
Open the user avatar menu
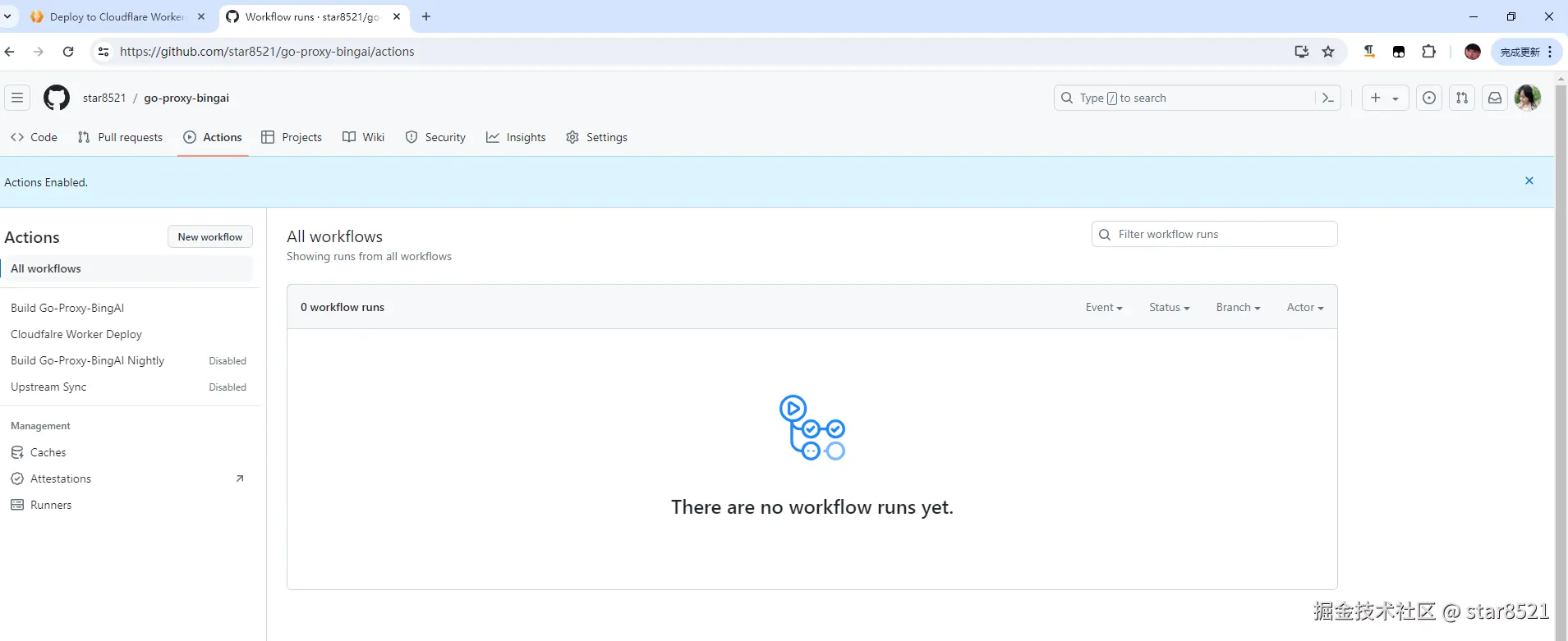1528,98
